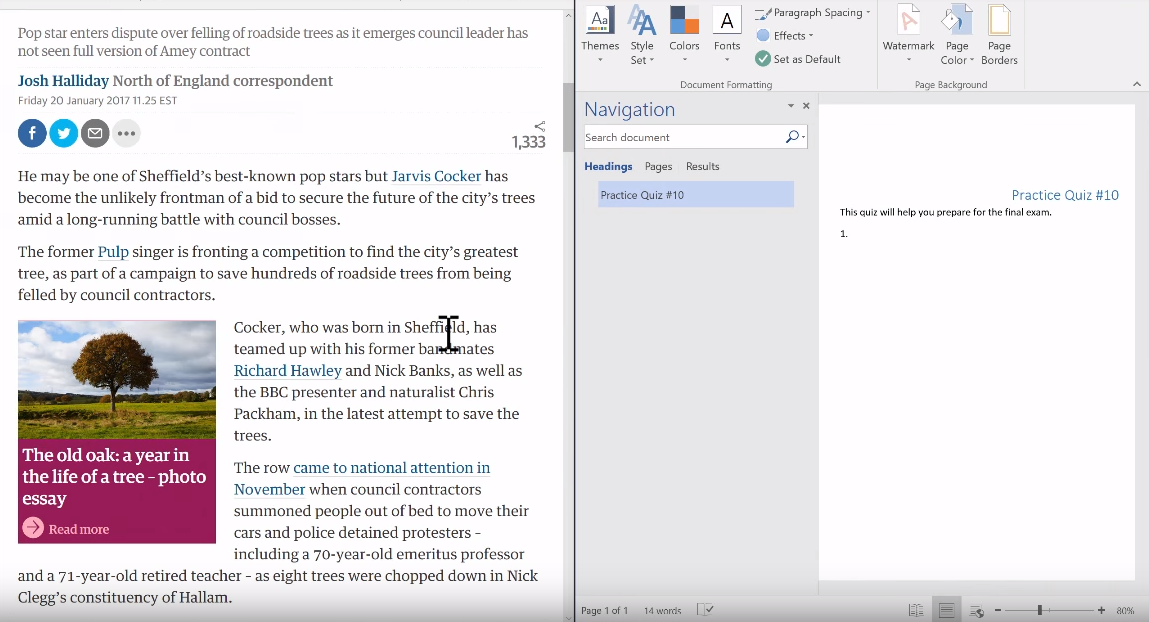Switch to Print Layout view
This screenshot has width=1149, height=622.
click(946, 610)
